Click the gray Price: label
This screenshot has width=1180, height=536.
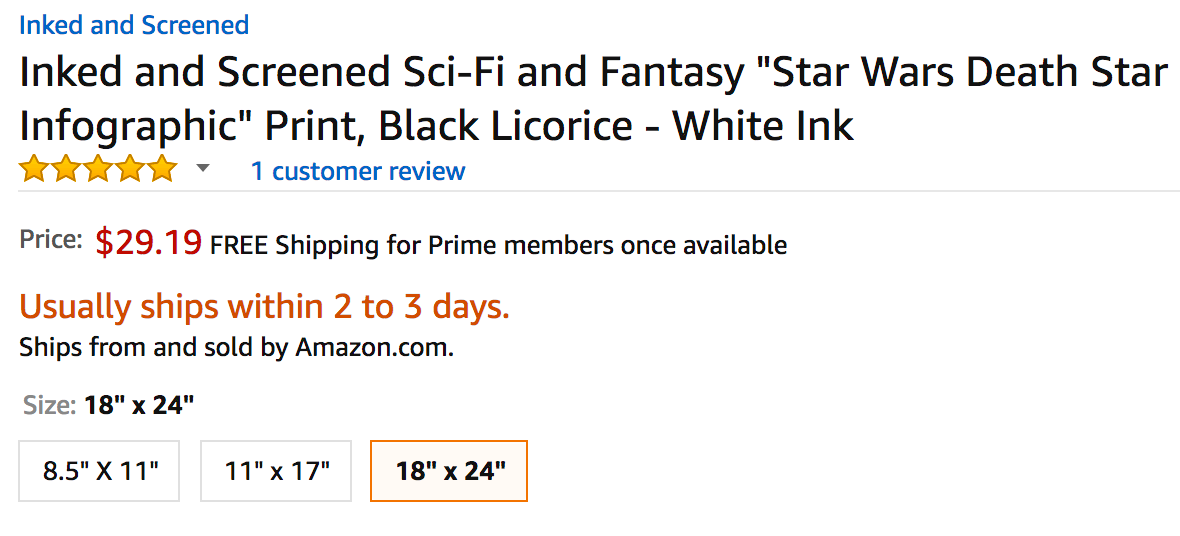point(51,240)
